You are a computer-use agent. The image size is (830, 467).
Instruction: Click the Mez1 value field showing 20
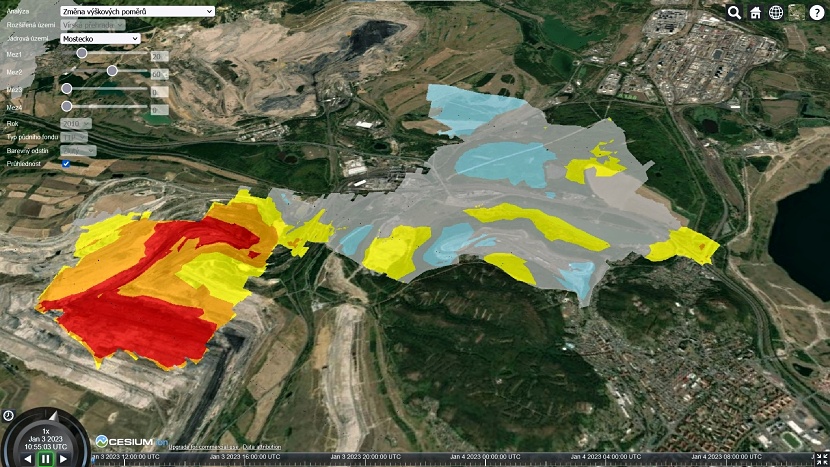click(159, 56)
